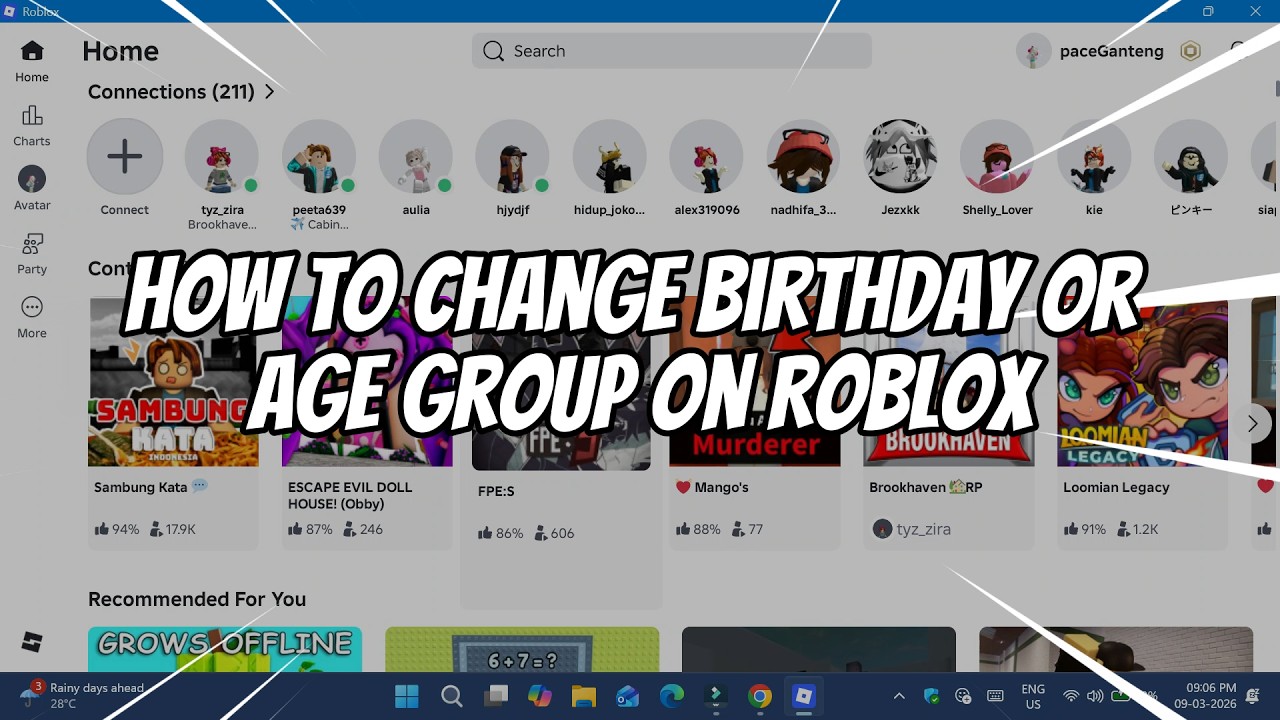Screen dimensions: 1280x720
Task: Open hidup_joko's connection avatar
Action: [x=610, y=157]
